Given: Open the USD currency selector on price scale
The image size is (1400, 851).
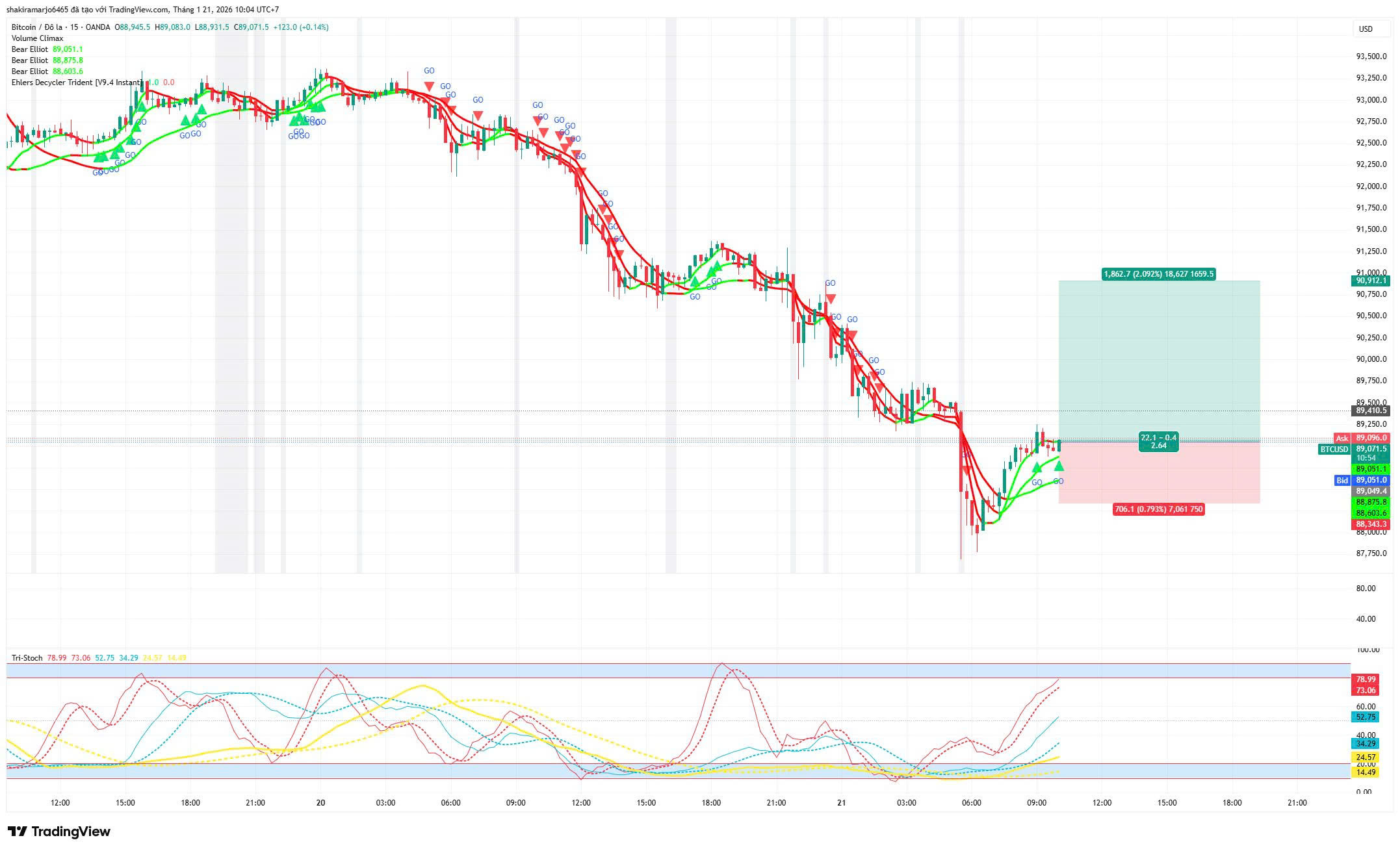Looking at the screenshot, I should (1366, 29).
